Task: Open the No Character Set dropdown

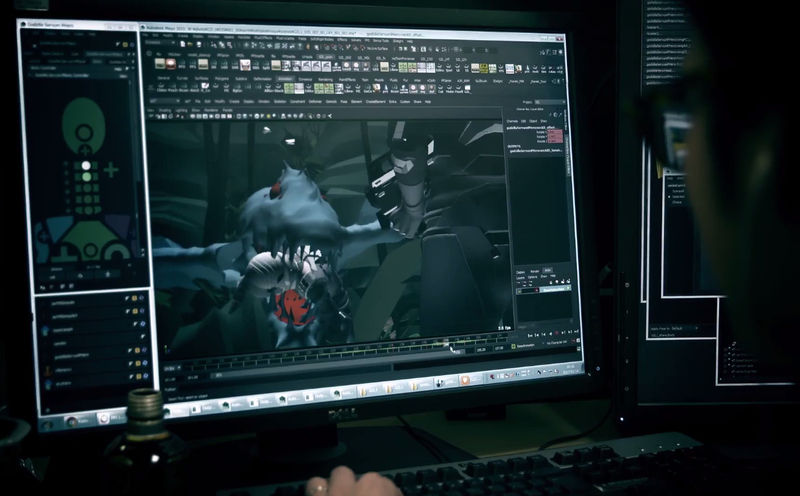Action: click(x=557, y=342)
